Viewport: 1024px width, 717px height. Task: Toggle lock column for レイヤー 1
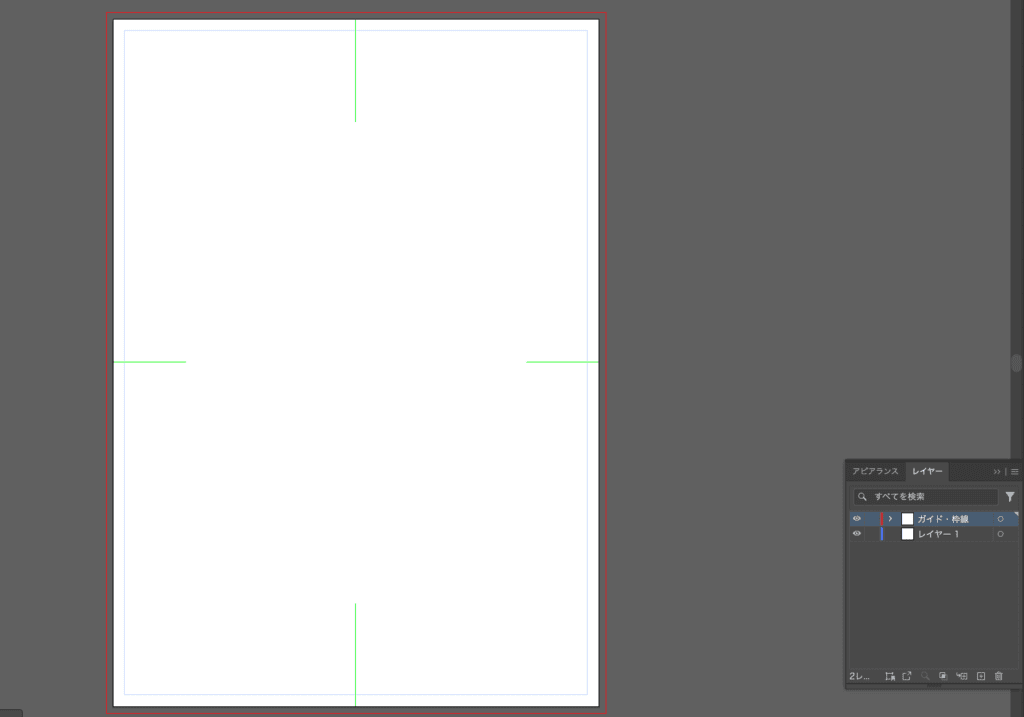(x=870, y=534)
